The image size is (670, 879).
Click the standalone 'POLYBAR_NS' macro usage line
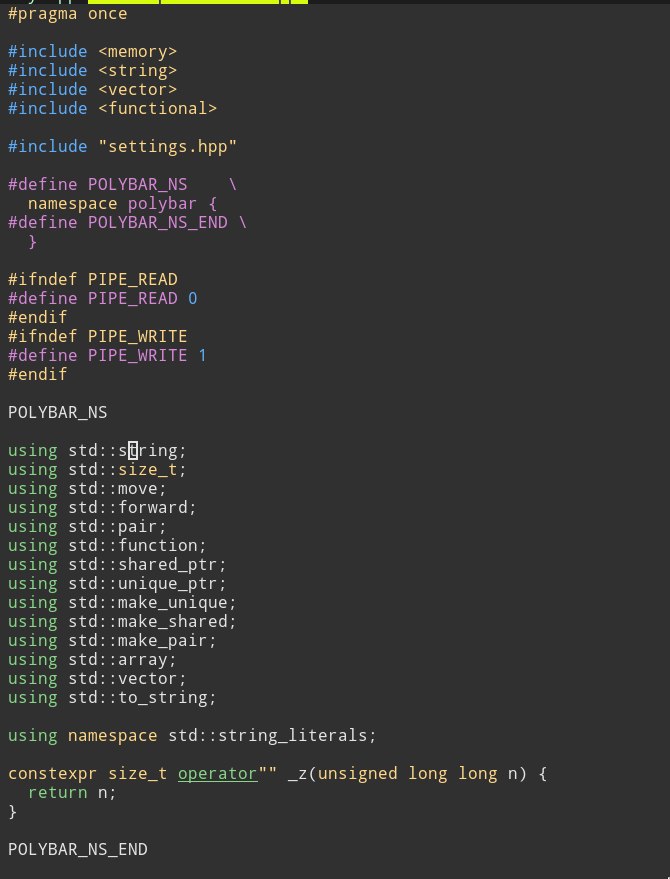click(58, 413)
